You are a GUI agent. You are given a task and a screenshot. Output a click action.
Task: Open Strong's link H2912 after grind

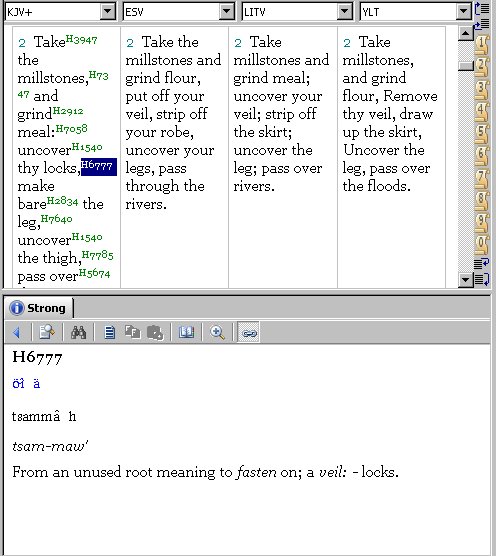68,111
